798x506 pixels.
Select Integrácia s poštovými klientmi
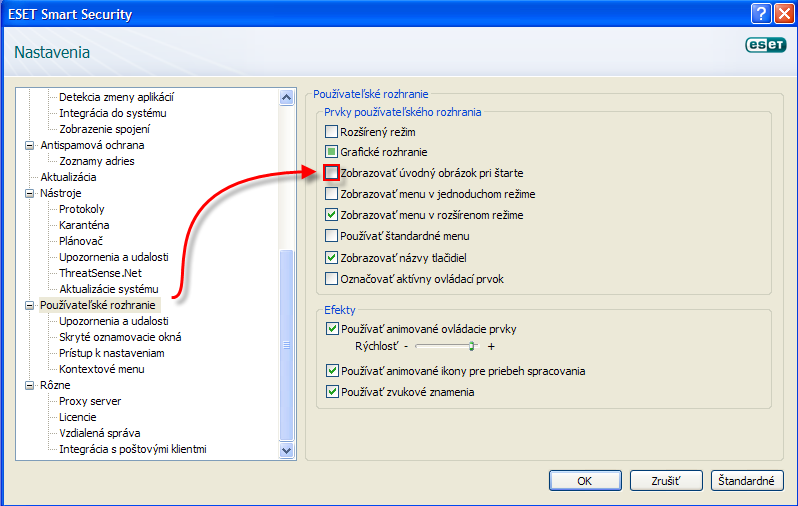[x=133, y=449]
